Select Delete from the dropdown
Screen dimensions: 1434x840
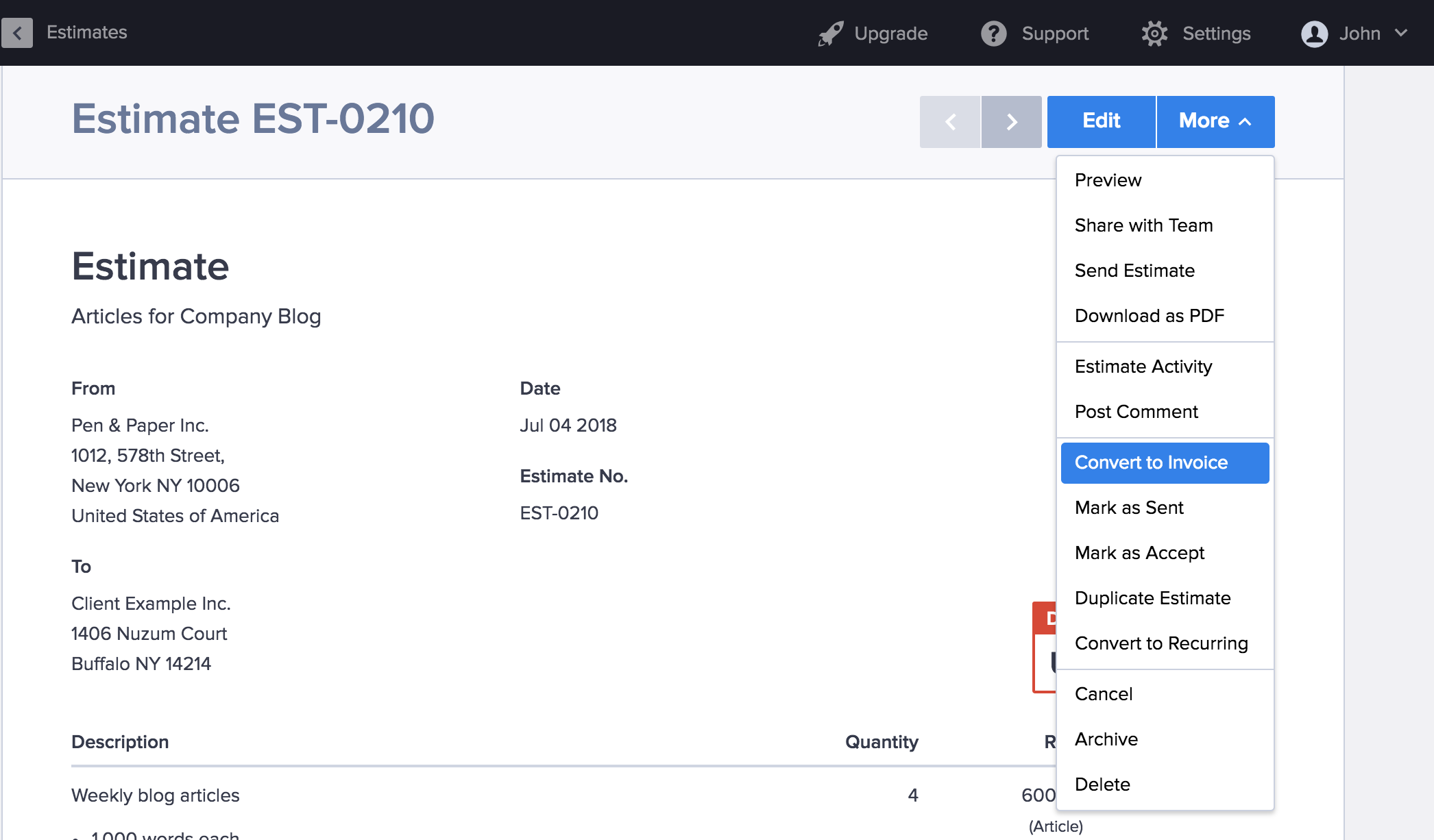(1101, 784)
